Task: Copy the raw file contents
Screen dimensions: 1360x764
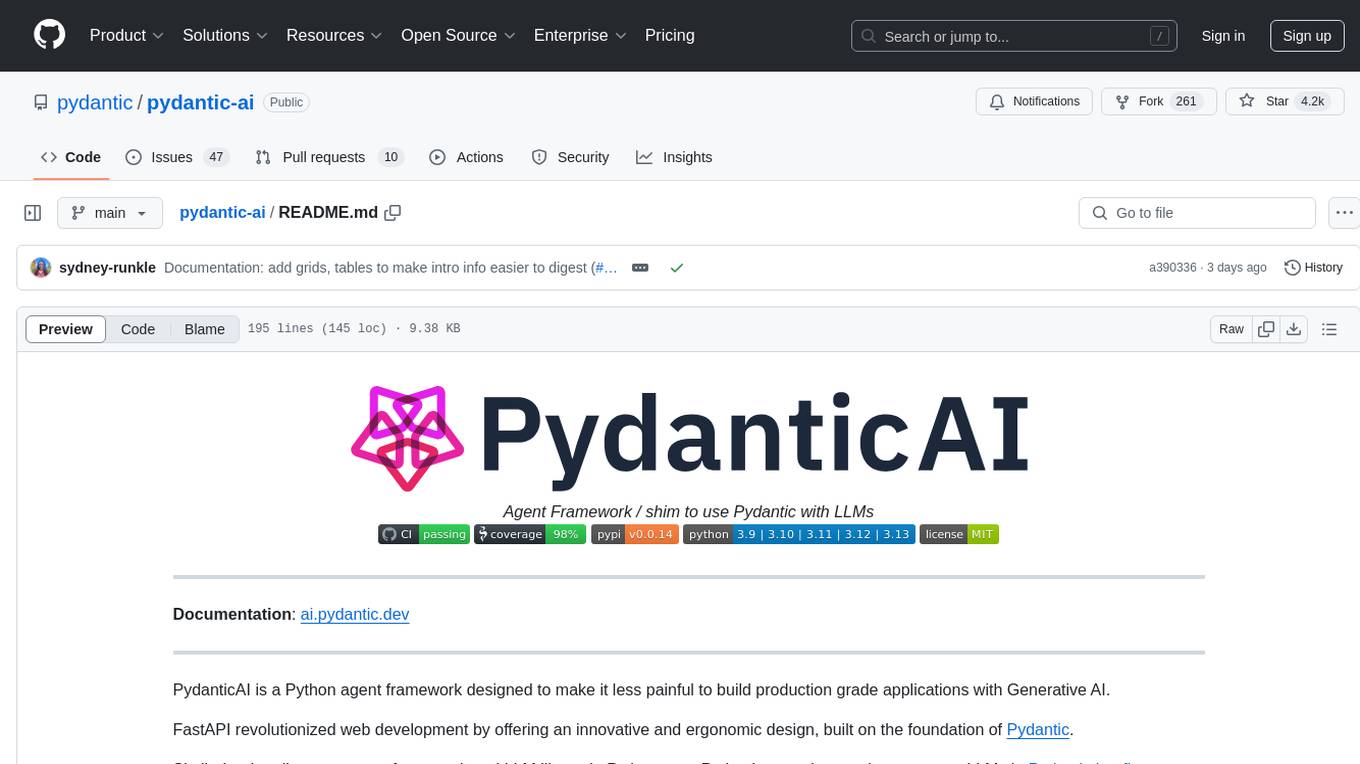Action: pyautogui.click(x=1266, y=329)
